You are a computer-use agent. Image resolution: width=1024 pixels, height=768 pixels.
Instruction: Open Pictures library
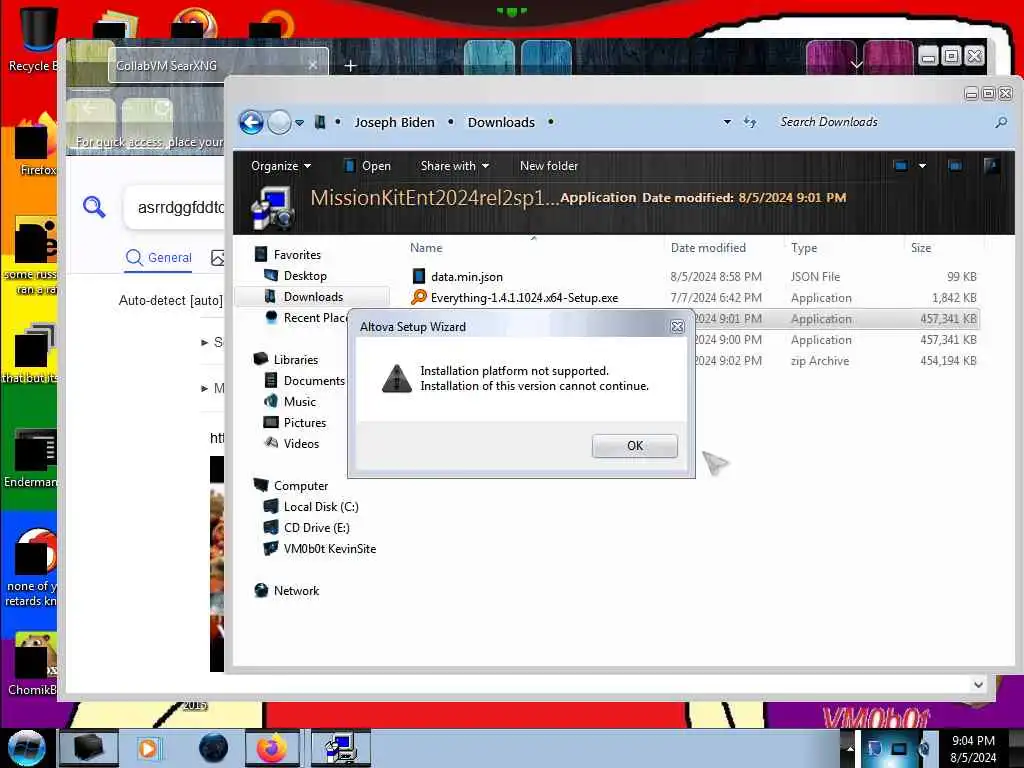(304, 423)
